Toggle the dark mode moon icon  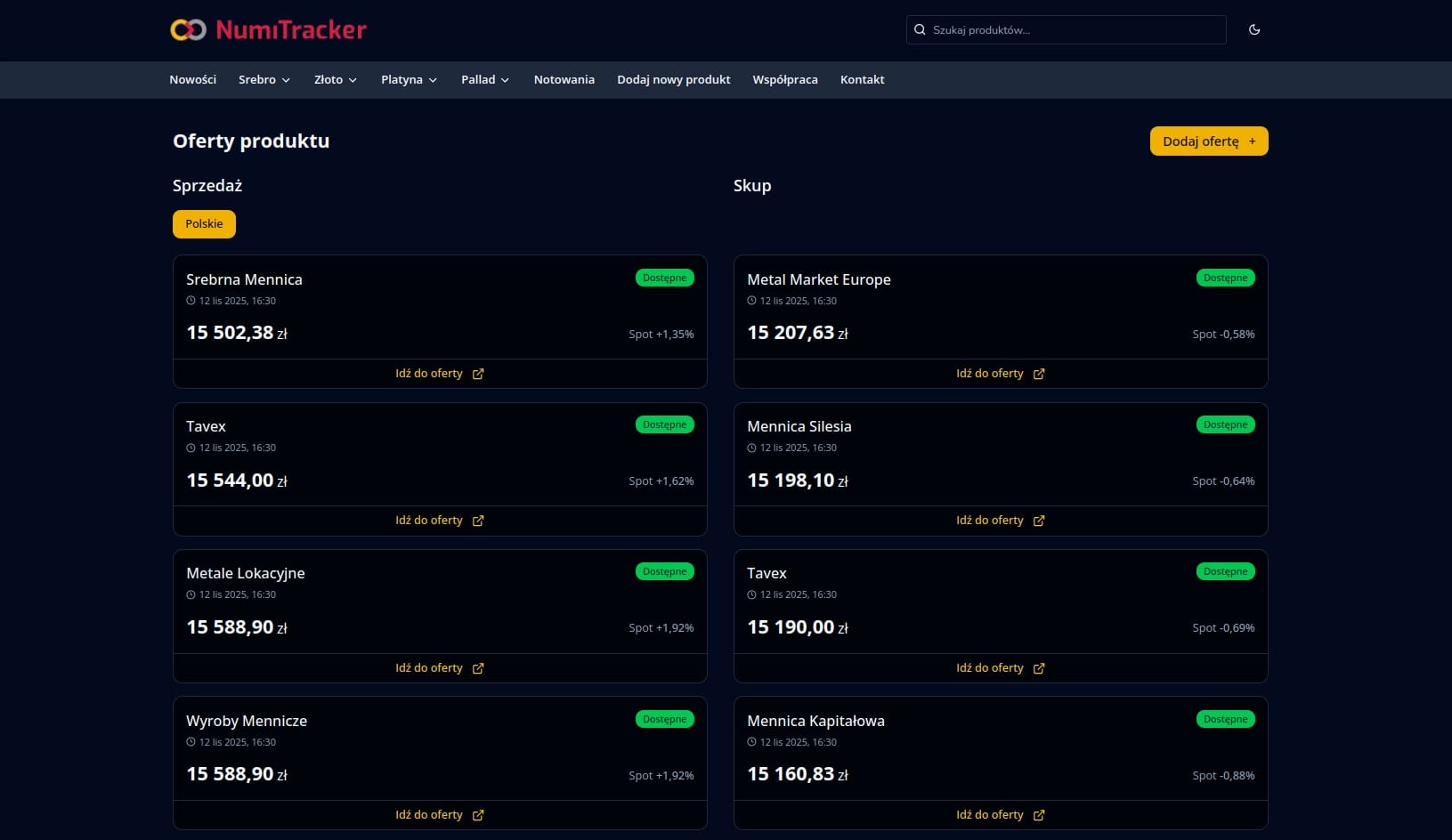tap(1254, 29)
